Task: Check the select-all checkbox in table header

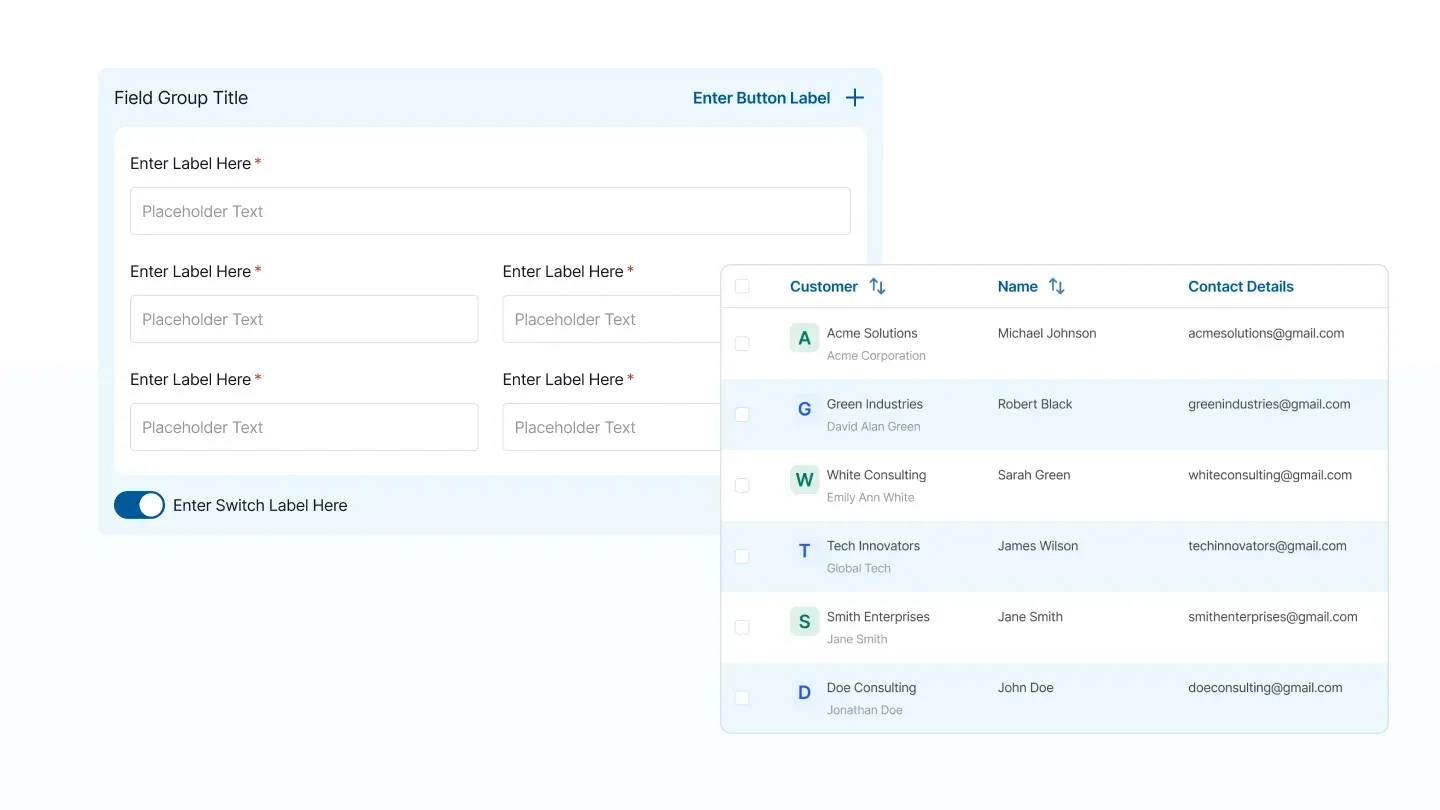Action: pyautogui.click(x=742, y=286)
